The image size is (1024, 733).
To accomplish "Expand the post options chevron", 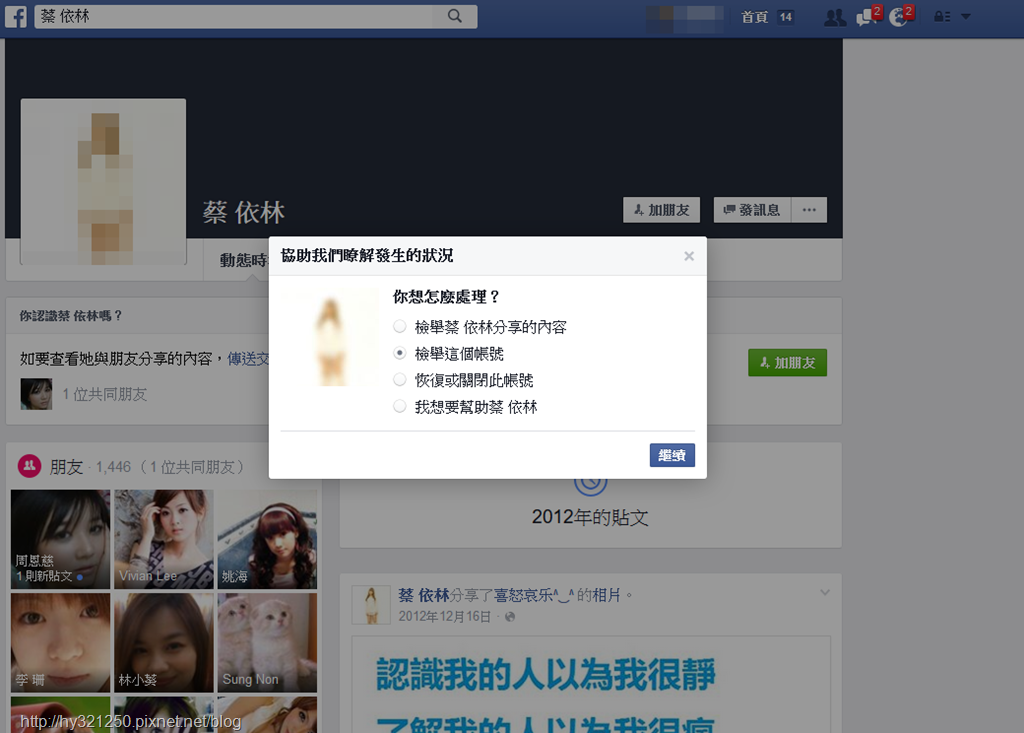I will tap(825, 593).
